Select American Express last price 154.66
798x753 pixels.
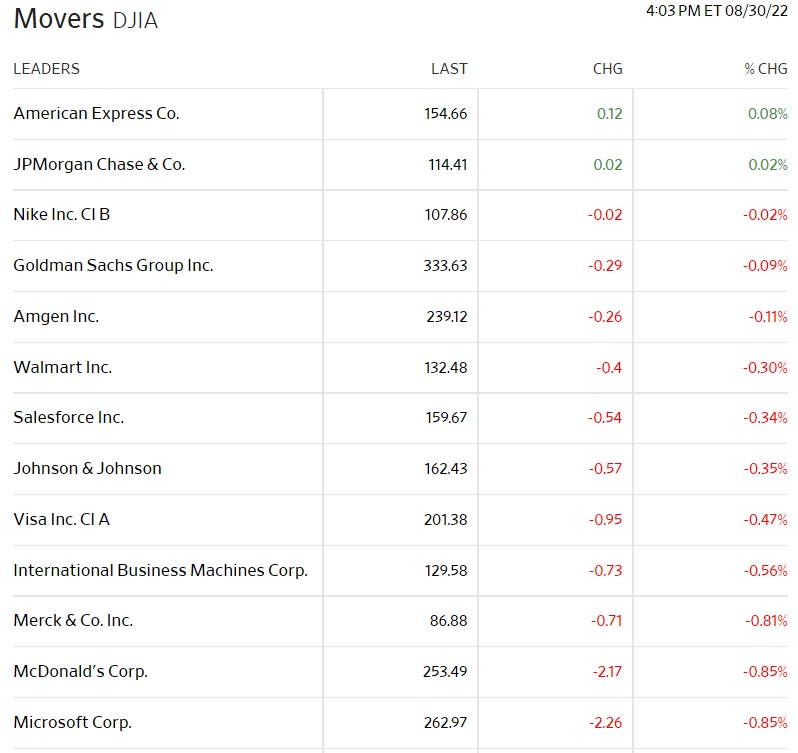[x=446, y=113]
